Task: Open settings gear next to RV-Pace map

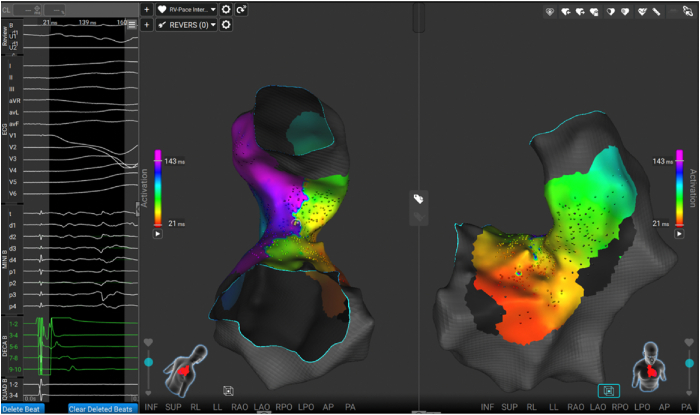Action: pos(226,9)
